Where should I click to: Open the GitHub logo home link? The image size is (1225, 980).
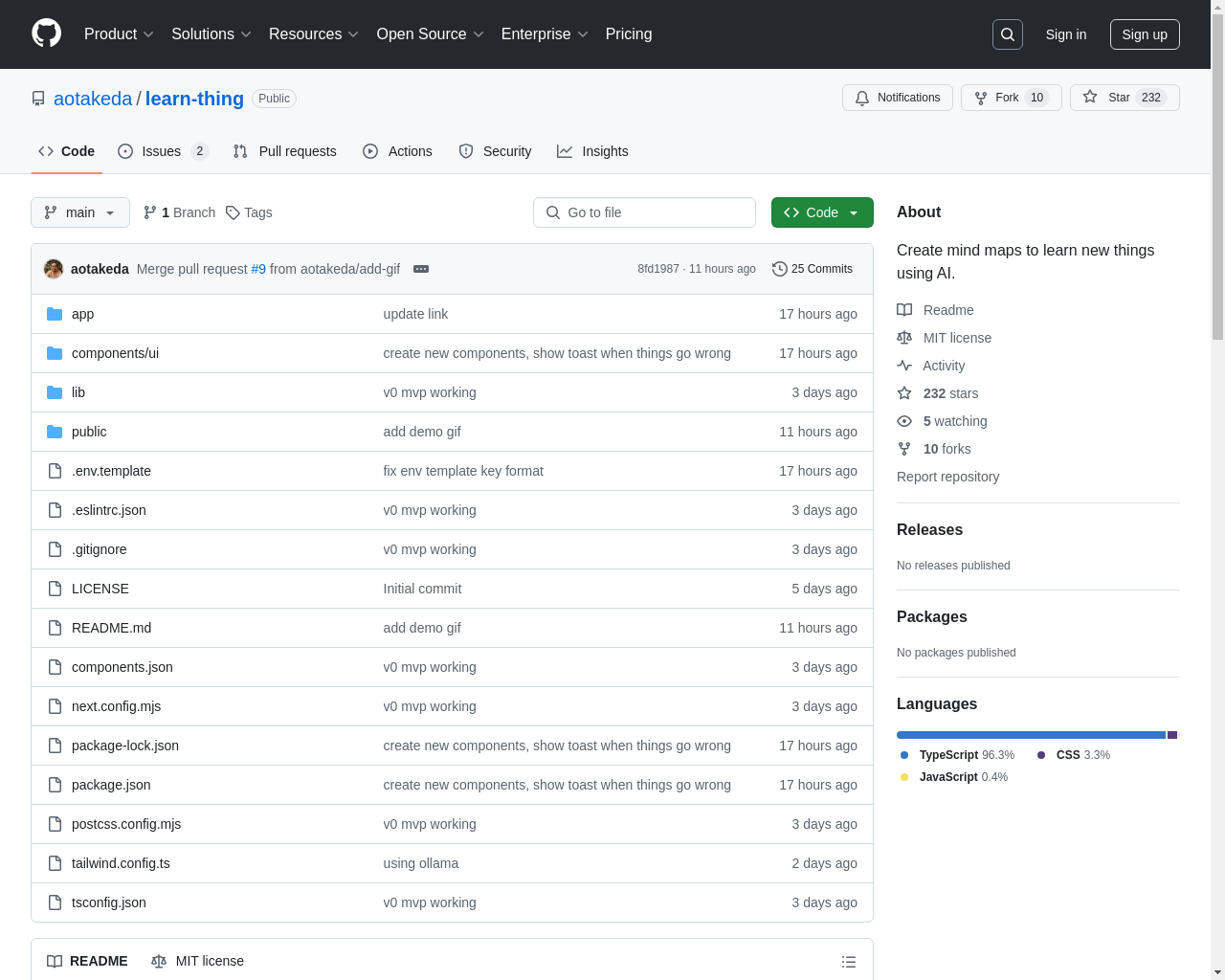pos(46,33)
